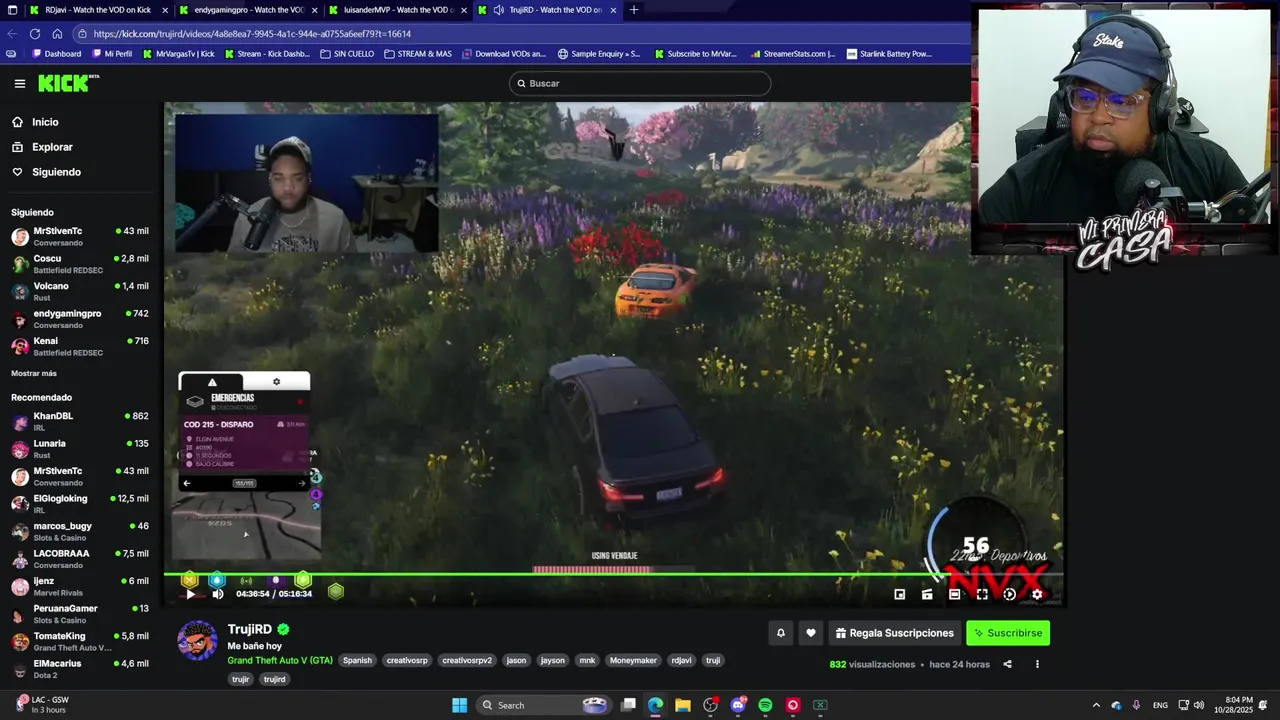
Task: Toggle theater mode in the player
Action: point(954,594)
